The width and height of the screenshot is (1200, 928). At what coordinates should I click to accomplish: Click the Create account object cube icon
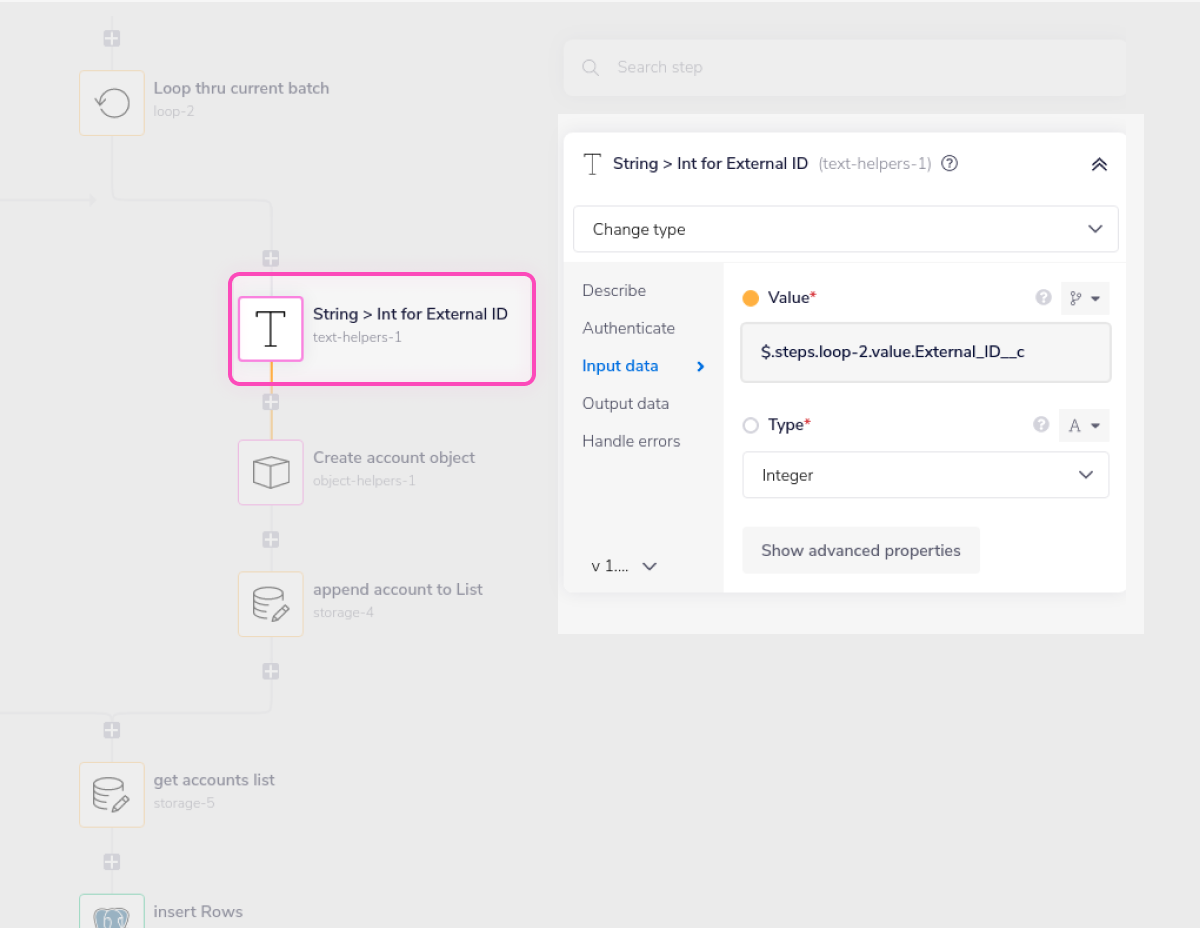coord(271,472)
